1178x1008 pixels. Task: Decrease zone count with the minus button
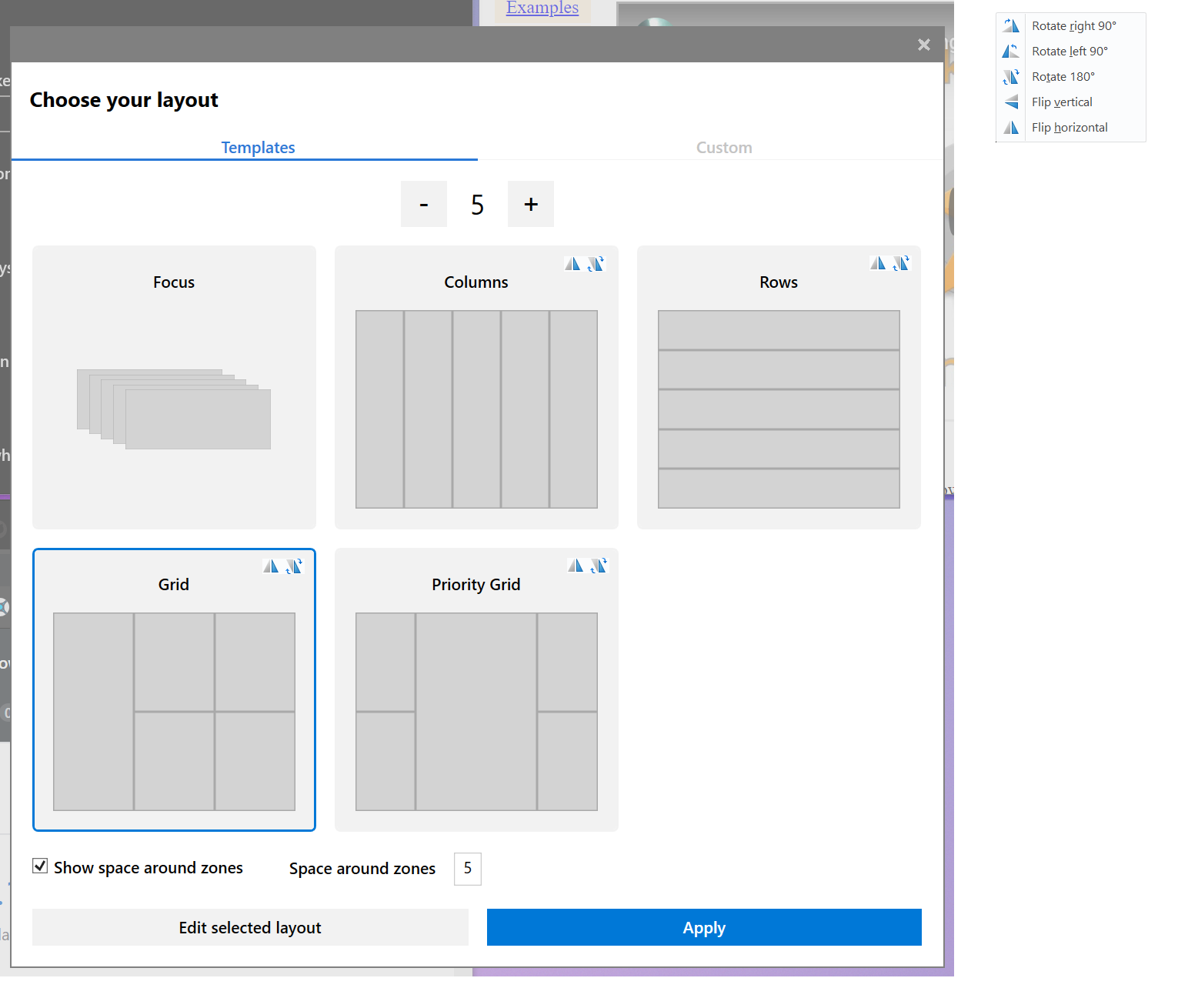pos(423,204)
